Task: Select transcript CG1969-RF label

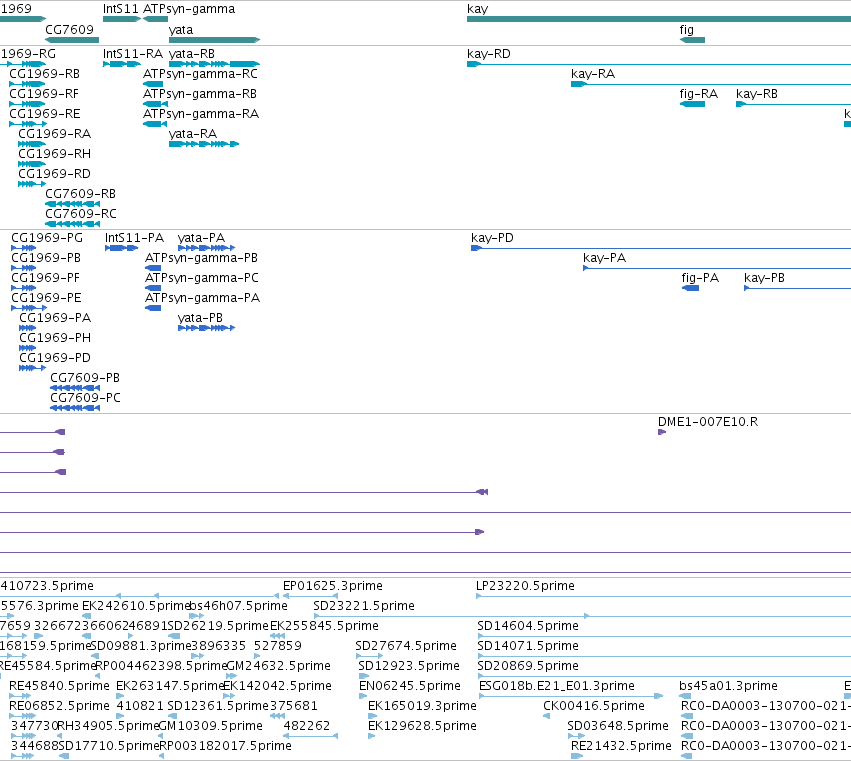Action: coord(44,94)
